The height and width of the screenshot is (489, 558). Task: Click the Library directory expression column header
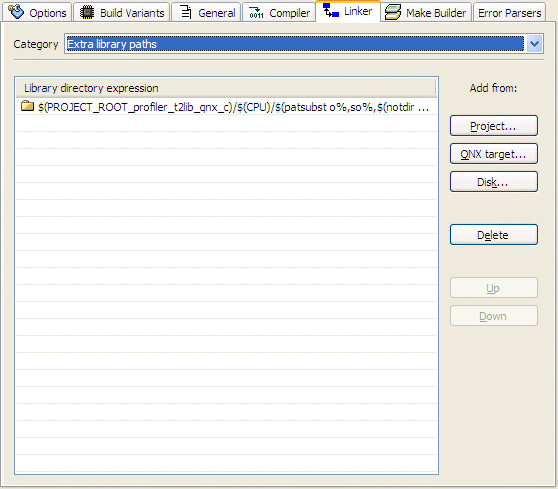coord(226,88)
